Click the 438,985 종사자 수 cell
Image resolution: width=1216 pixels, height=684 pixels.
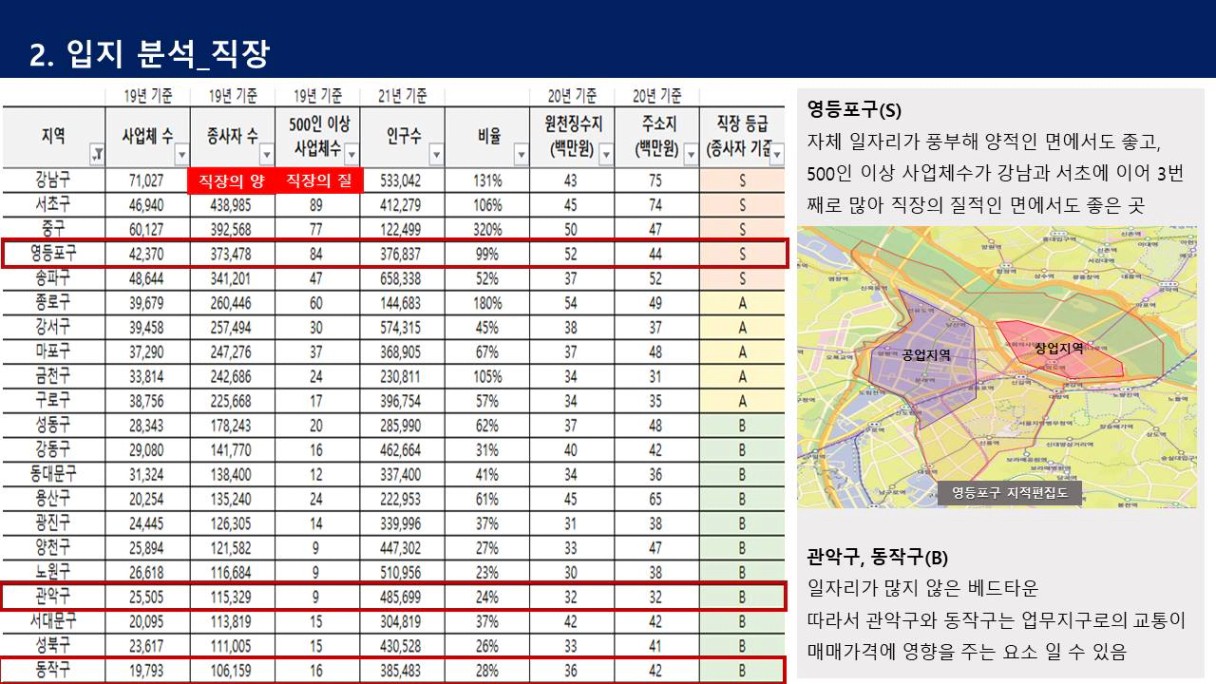(x=232, y=205)
